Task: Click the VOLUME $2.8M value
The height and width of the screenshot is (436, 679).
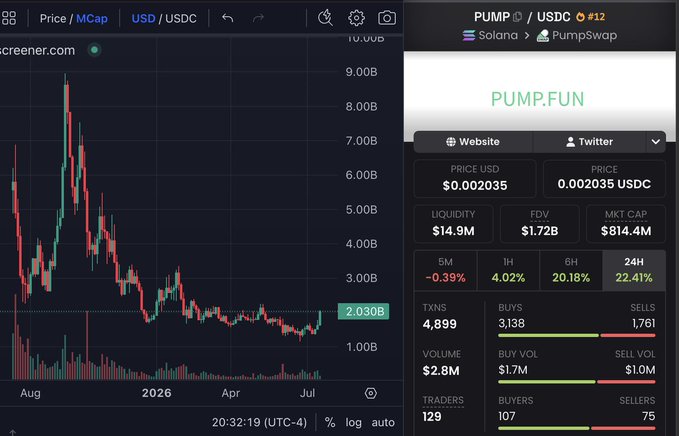Action: pos(441,371)
